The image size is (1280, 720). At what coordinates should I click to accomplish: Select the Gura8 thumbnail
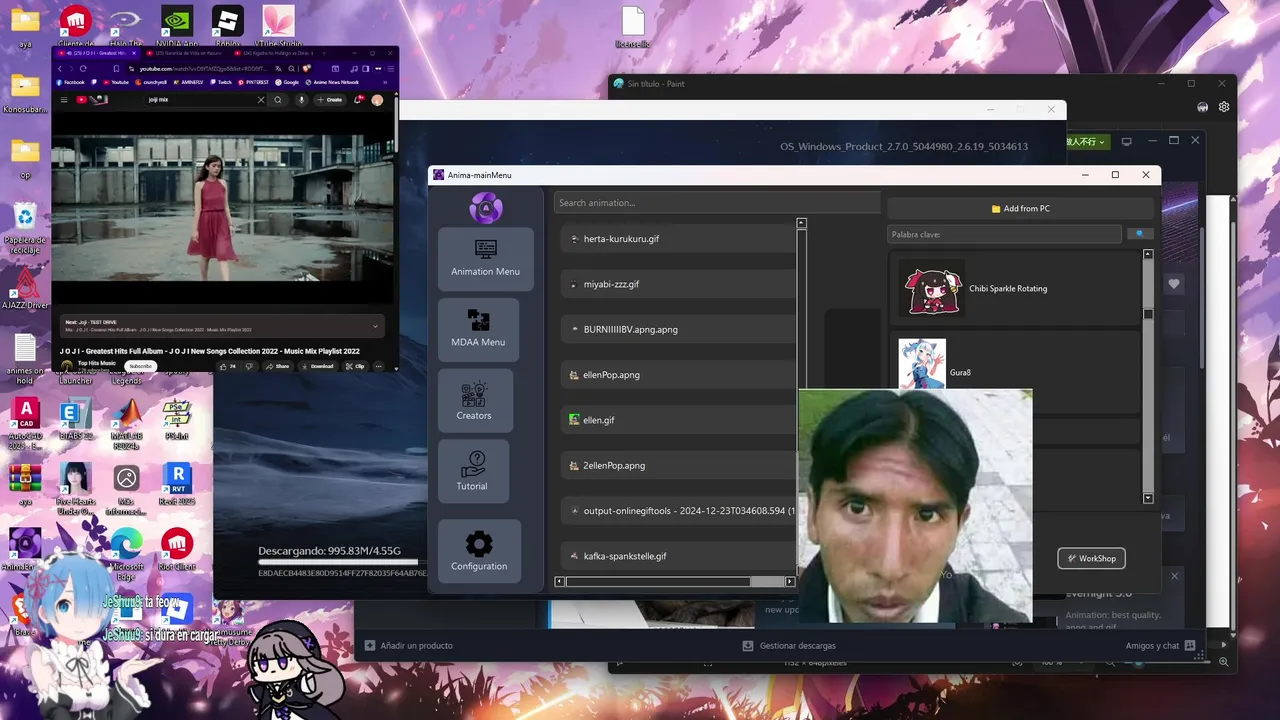click(922, 364)
